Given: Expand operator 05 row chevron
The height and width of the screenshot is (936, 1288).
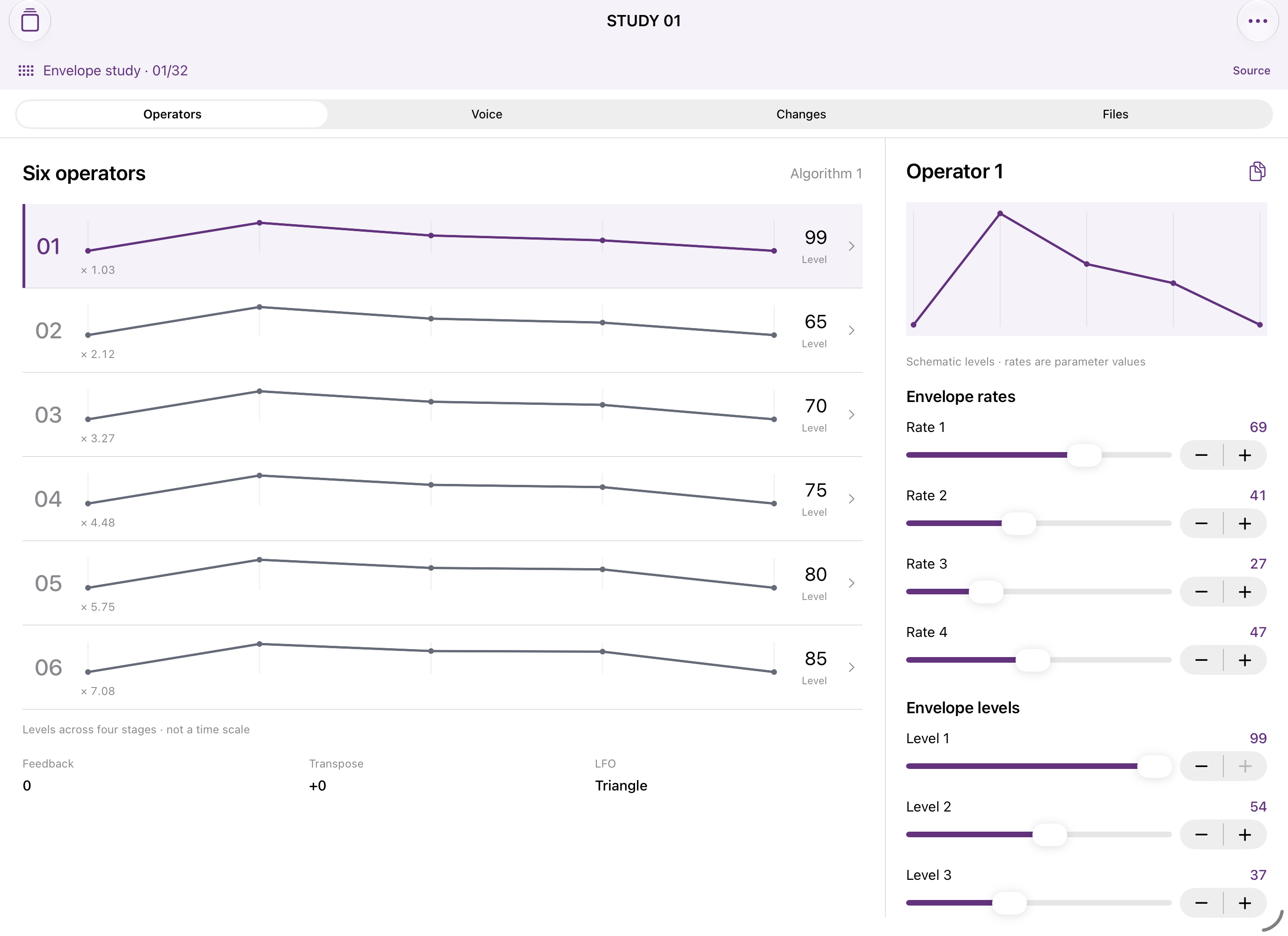Looking at the screenshot, I should coord(851,583).
